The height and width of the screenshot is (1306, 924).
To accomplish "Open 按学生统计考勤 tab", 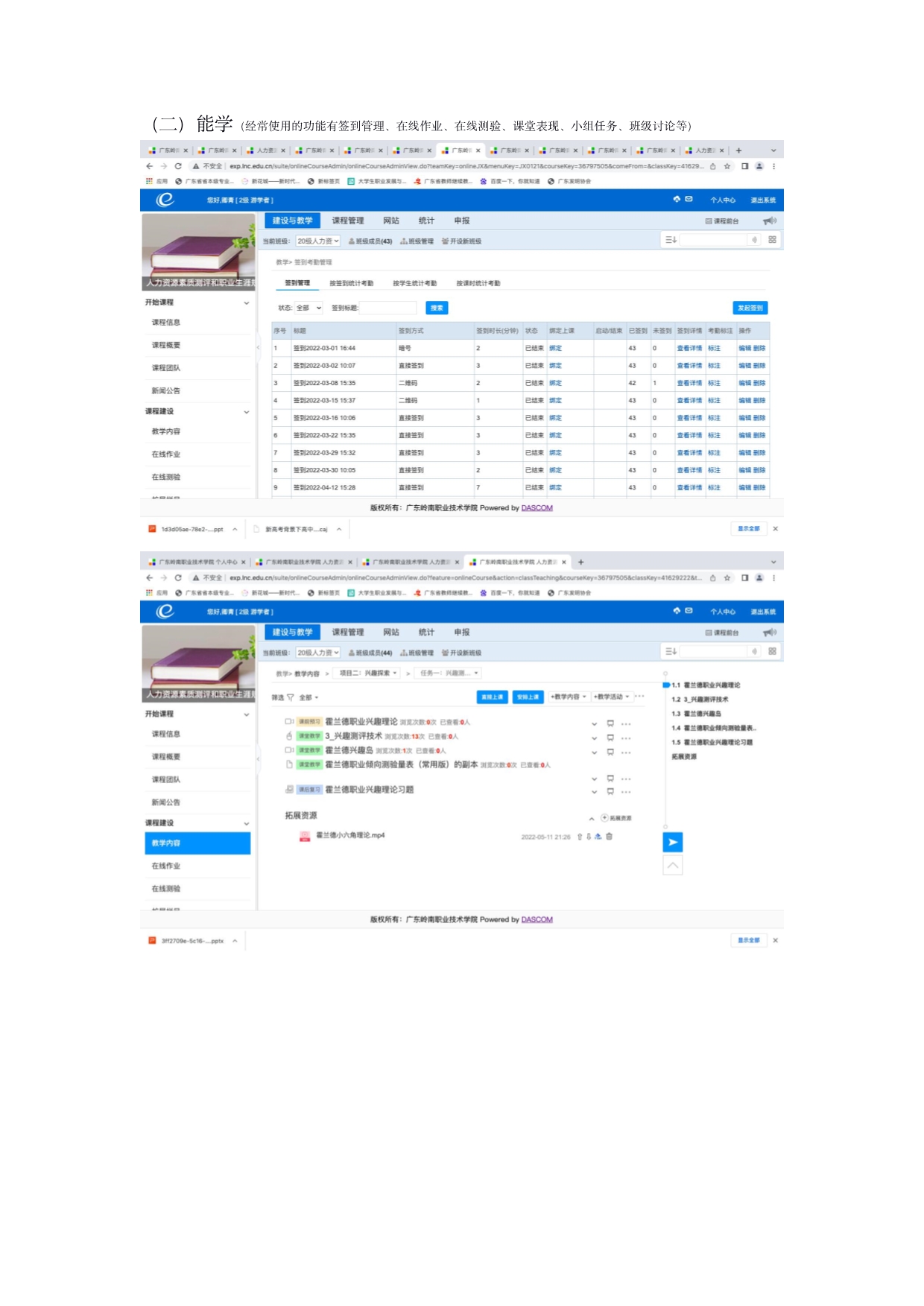I will tap(414, 283).
